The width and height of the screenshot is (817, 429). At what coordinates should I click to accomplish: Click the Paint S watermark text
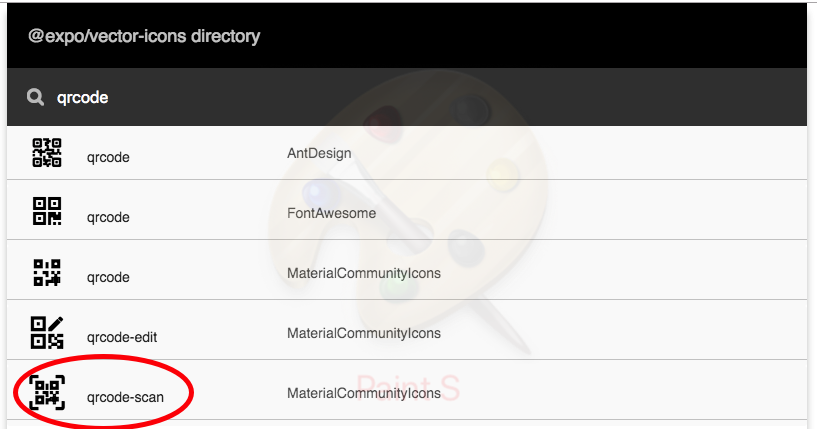[x=408, y=388]
